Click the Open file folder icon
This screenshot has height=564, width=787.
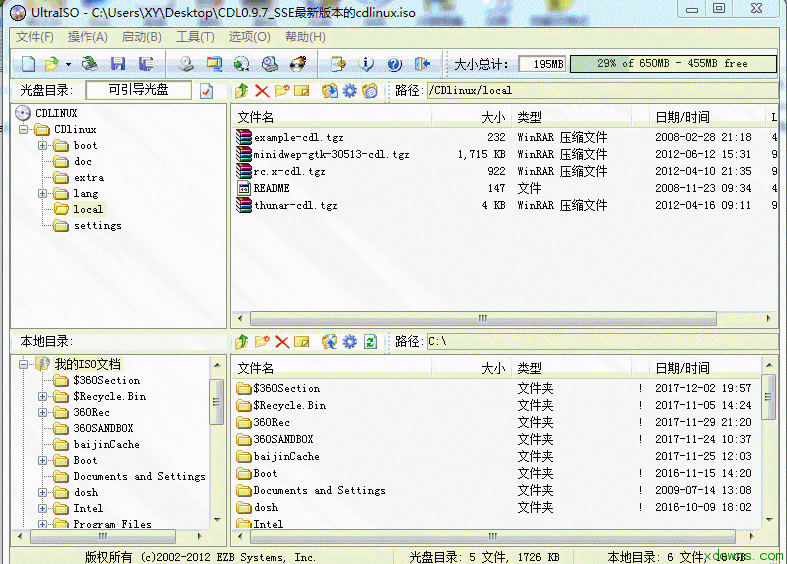[x=51, y=64]
